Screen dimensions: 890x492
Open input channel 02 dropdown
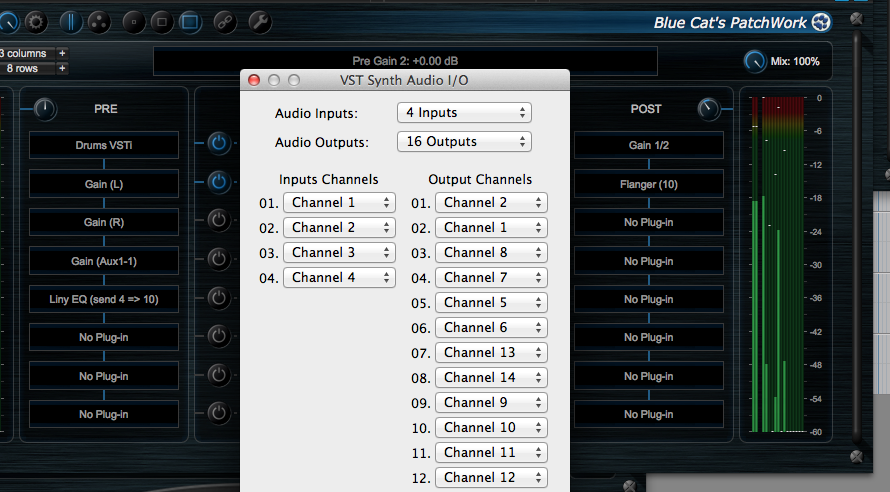(x=339, y=228)
